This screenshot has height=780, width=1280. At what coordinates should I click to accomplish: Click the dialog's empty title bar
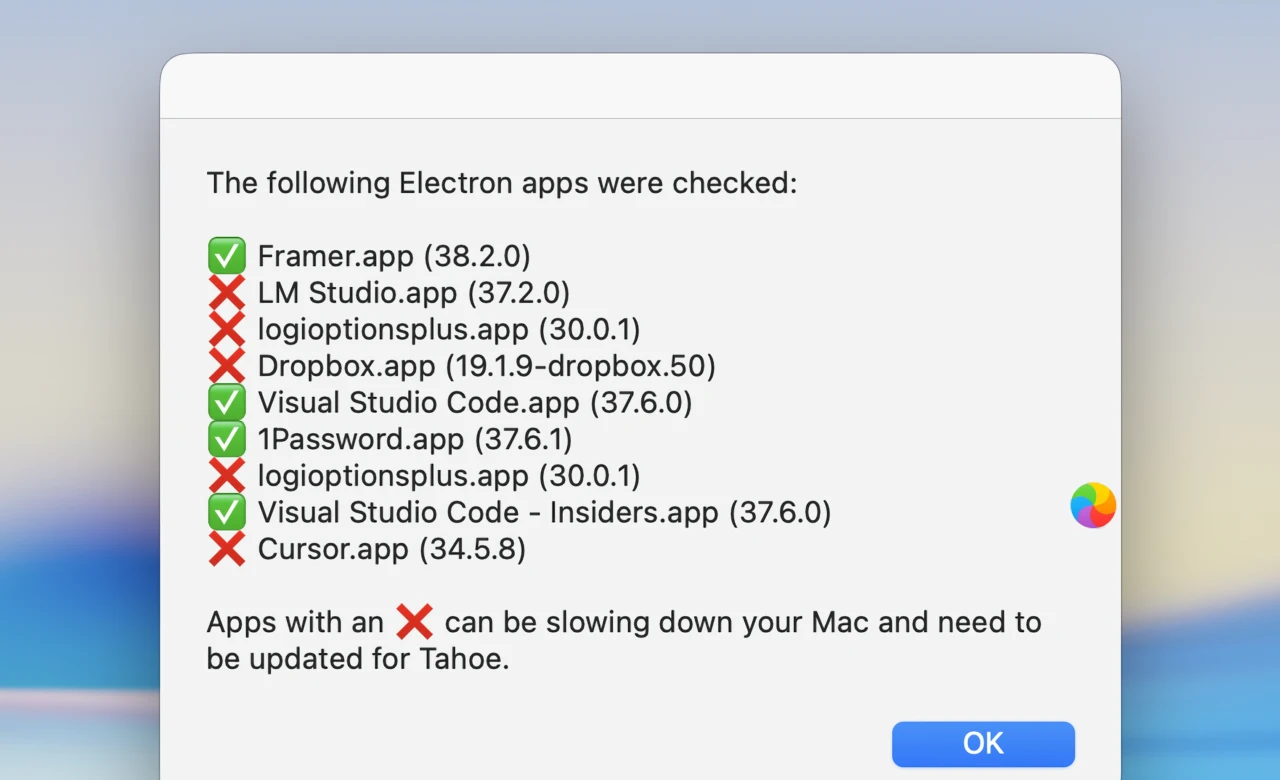640,87
